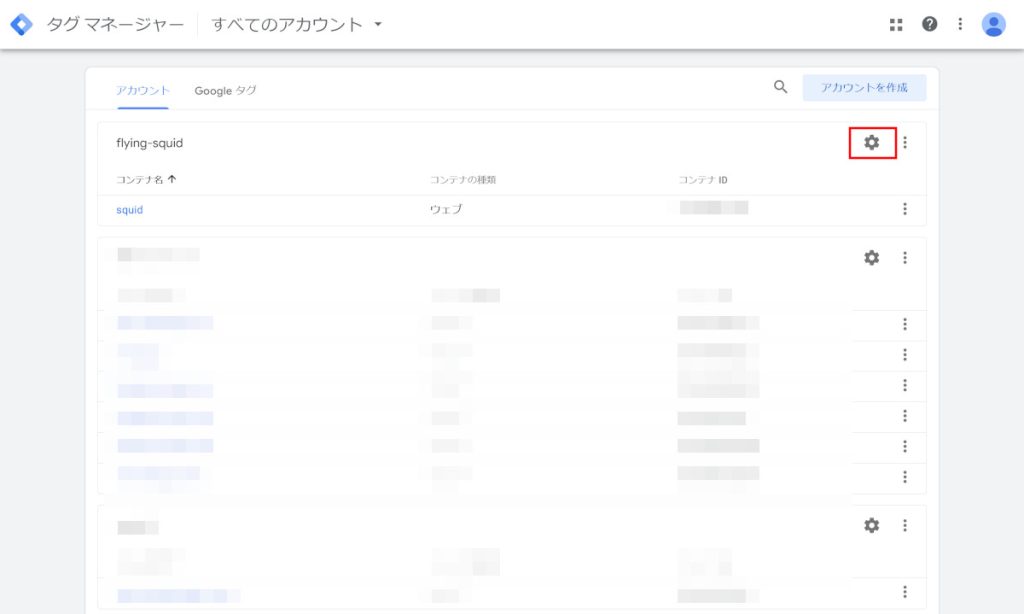This screenshot has height=614, width=1024.
Task: Click the user profile avatar
Action: click(x=993, y=24)
